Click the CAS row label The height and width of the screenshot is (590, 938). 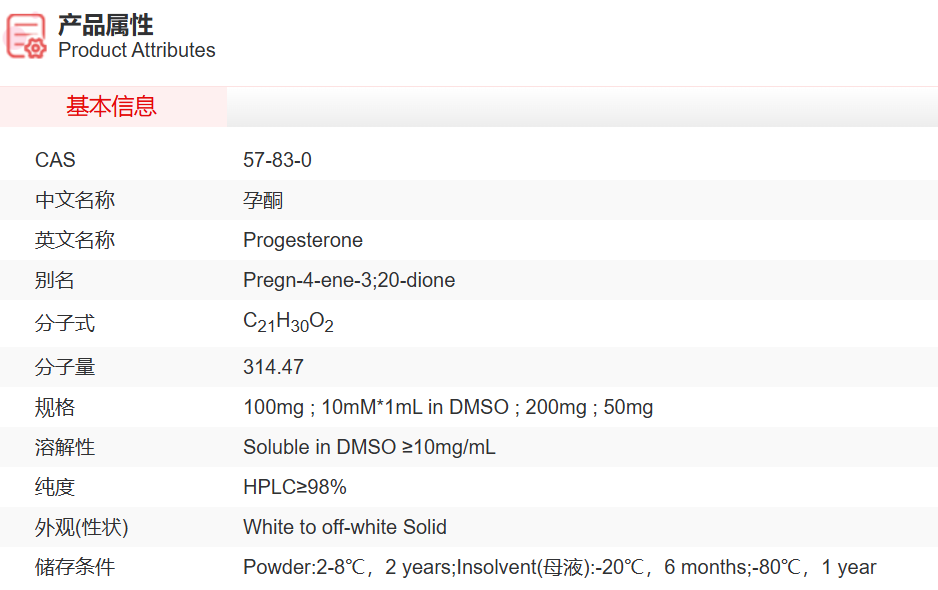point(55,160)
